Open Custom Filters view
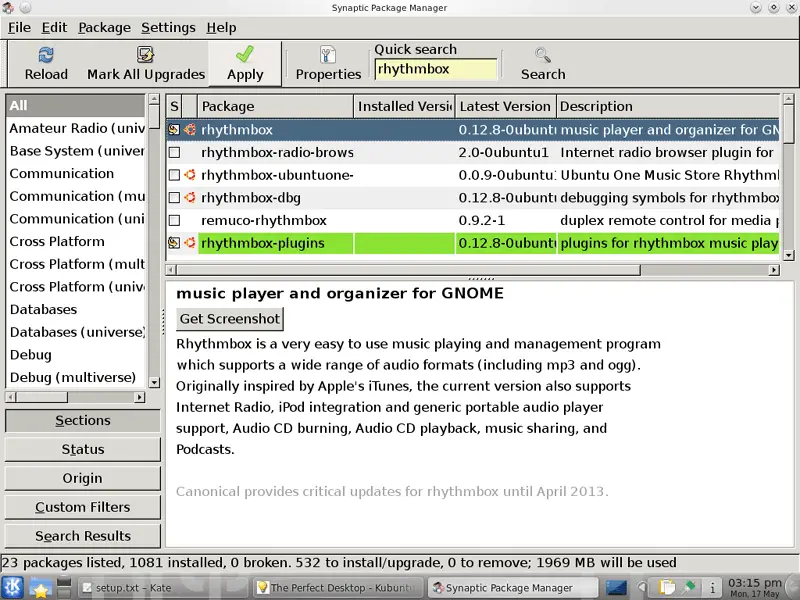Image resolution: width=800 pixels, height=600 pixels. point(83,507)
